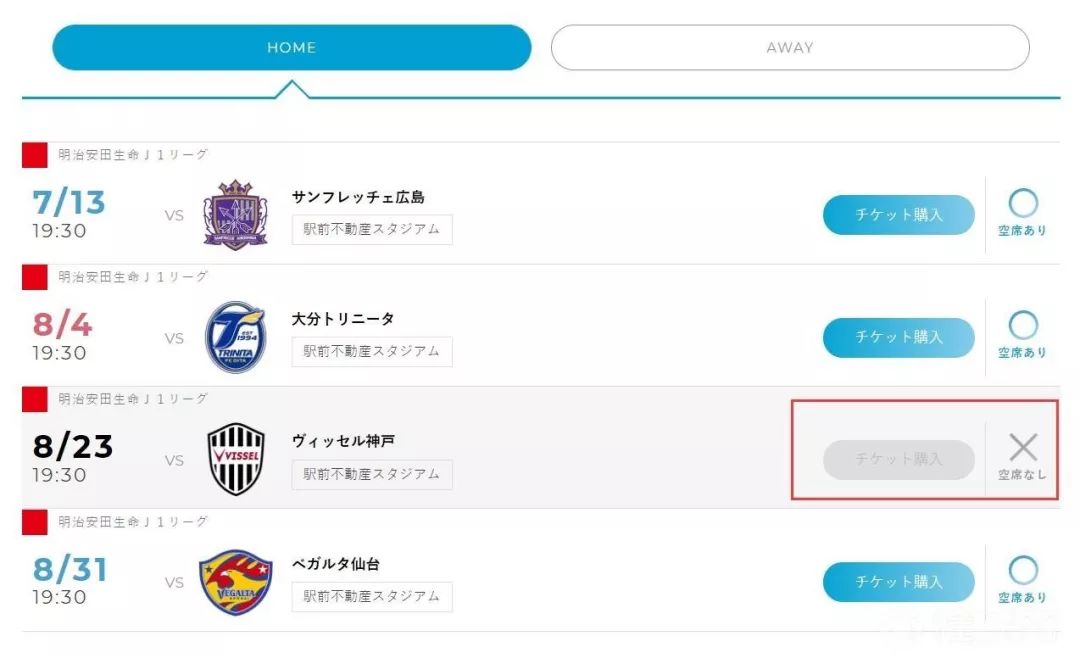Viewport: 1080px width, 658px height.
Task: Click the Oita Trinita team logo
Action: pyautogui.click(x=236, y=337)
